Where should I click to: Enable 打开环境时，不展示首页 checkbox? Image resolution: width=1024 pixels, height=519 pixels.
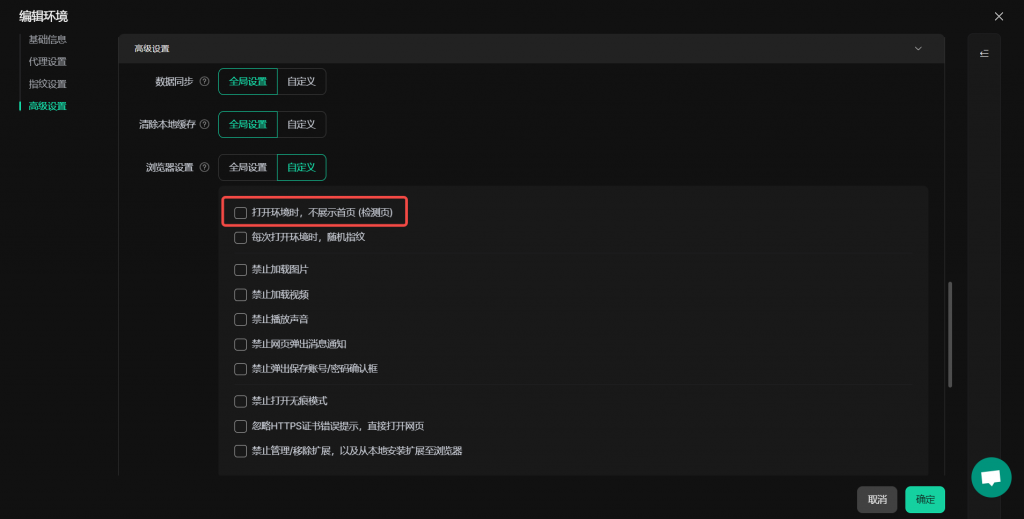tap(240, 213)
